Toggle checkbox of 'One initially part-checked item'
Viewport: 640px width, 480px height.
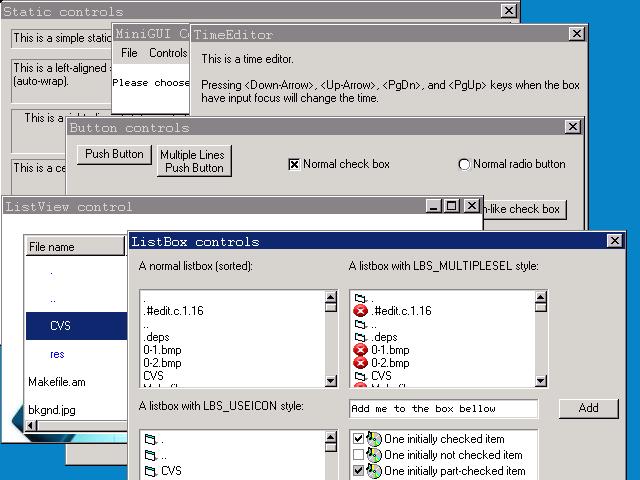pos(359,471)
